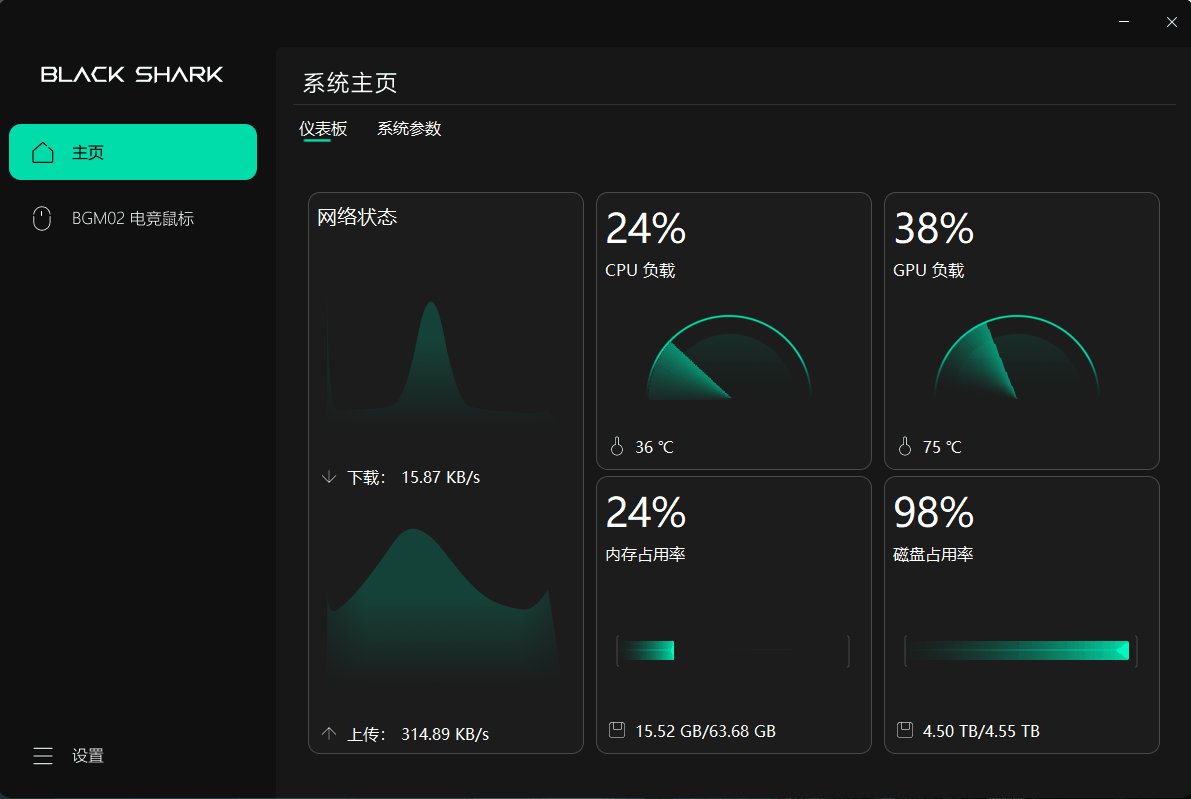1191x799 pixels.
Task: Click the 36 ℃ temperature reading
Action: point(655,447)
